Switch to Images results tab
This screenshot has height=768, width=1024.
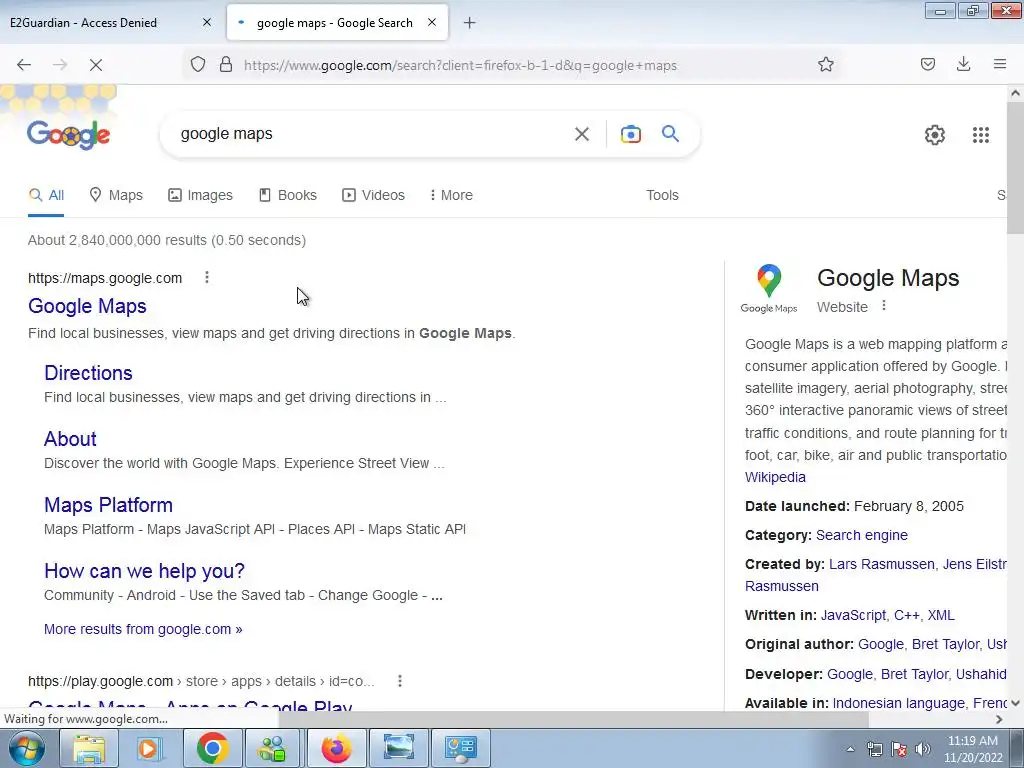click(x=200, y=195)
